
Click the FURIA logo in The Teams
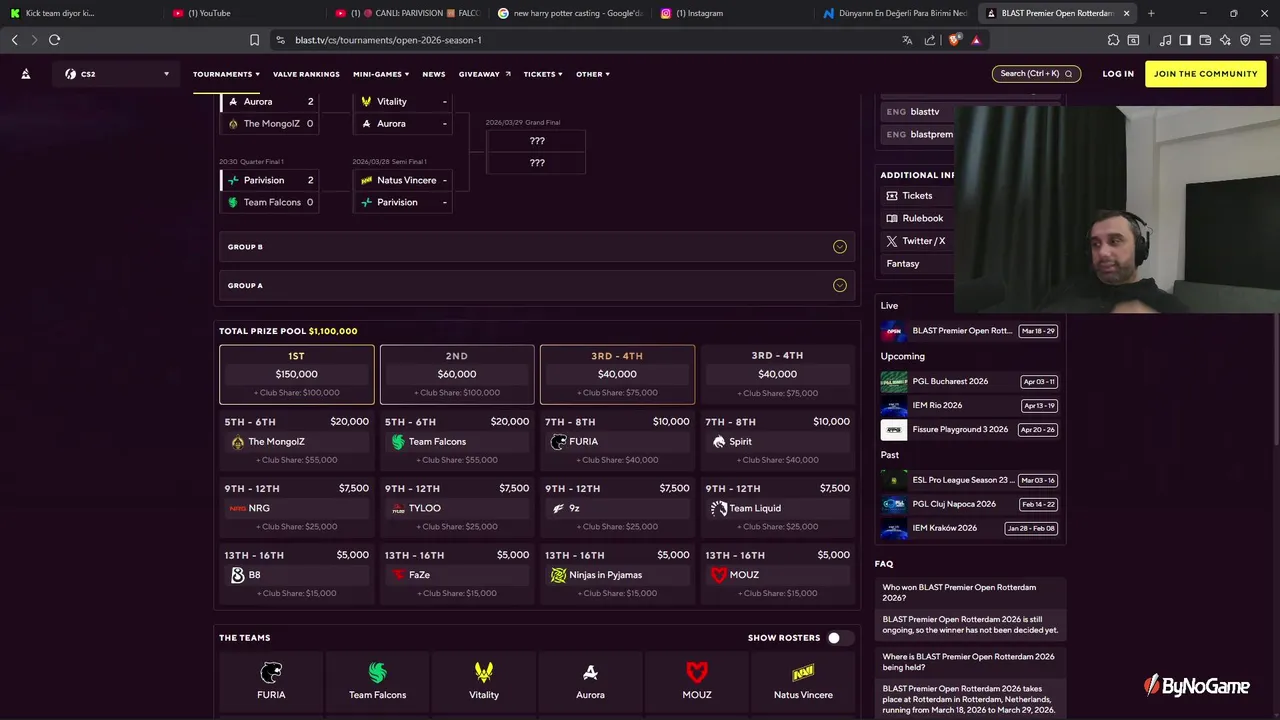(x=271, y=672)
